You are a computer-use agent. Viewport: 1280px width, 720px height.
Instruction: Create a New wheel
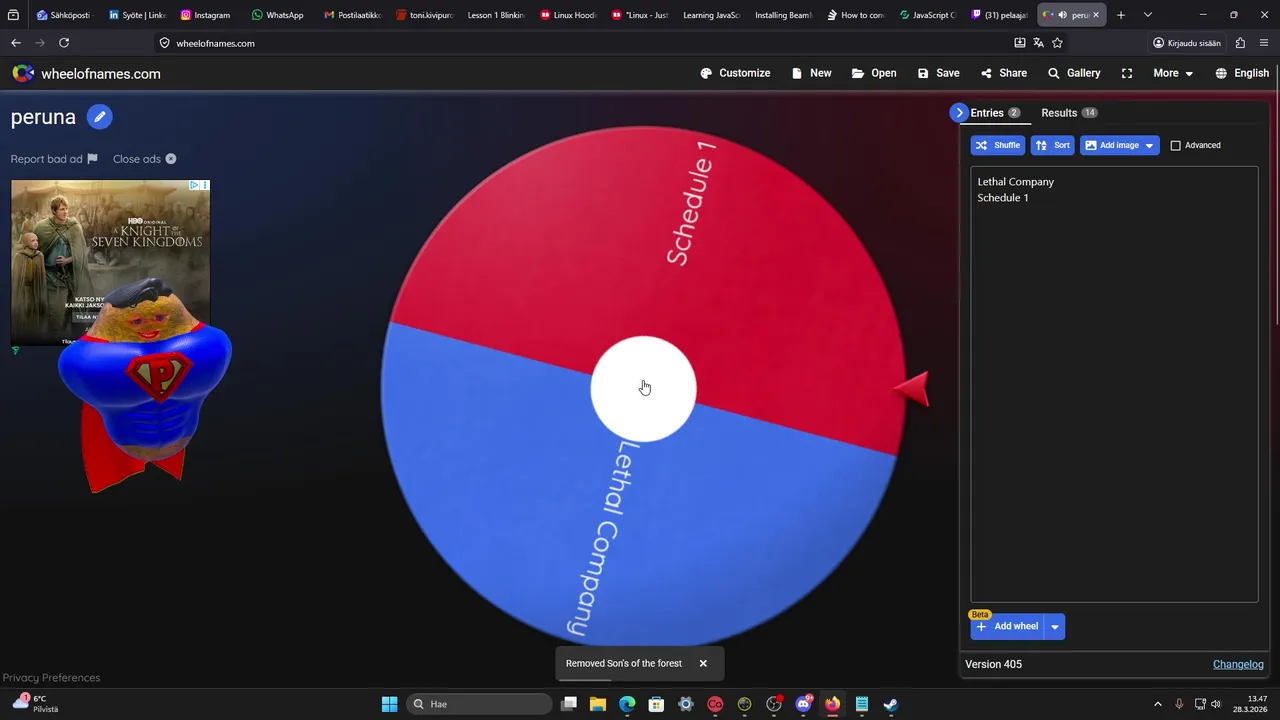811,73
